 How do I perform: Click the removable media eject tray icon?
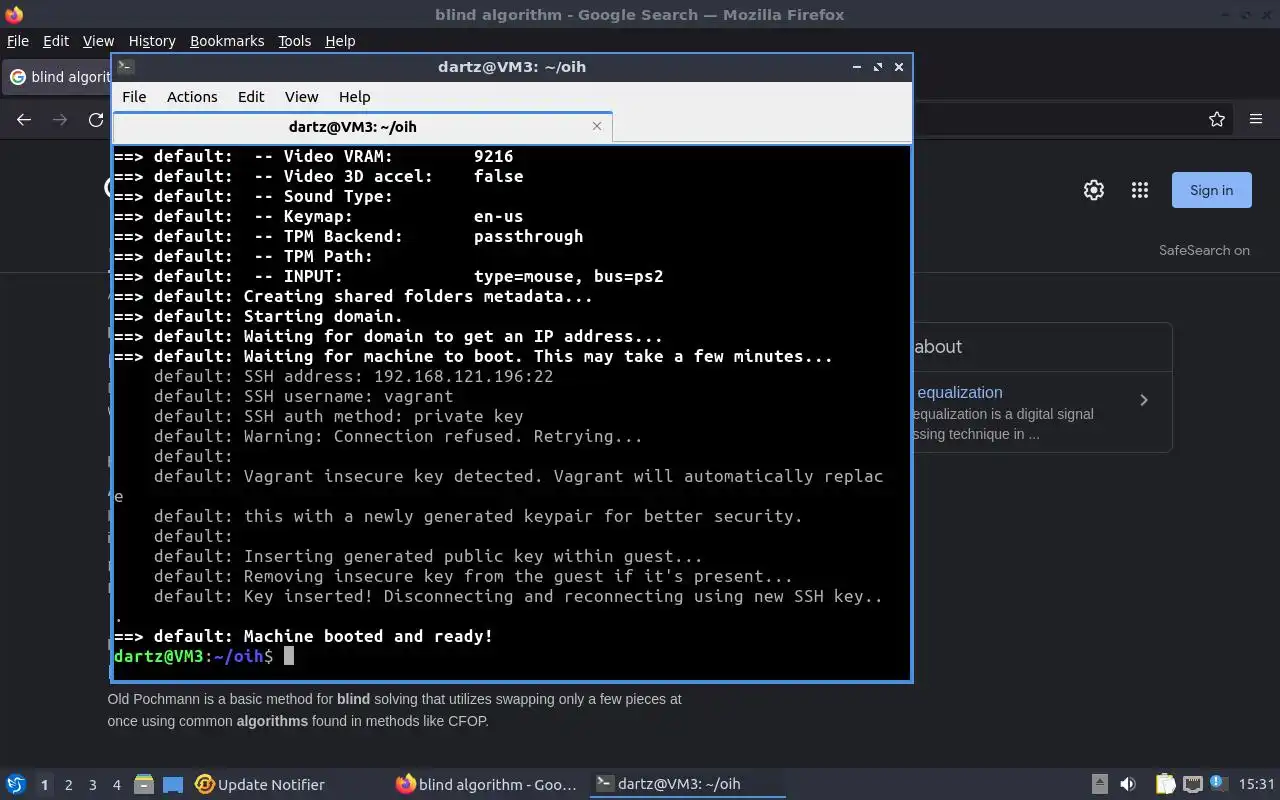click(x=1099, y=784)
